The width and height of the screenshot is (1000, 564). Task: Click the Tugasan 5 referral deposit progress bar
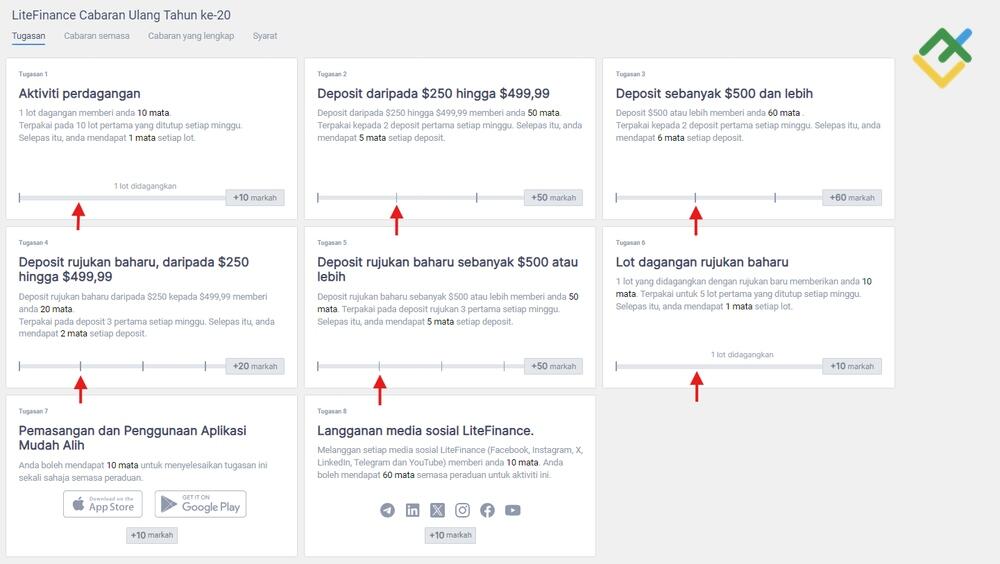pyautogui.click(x=420, y=366)
